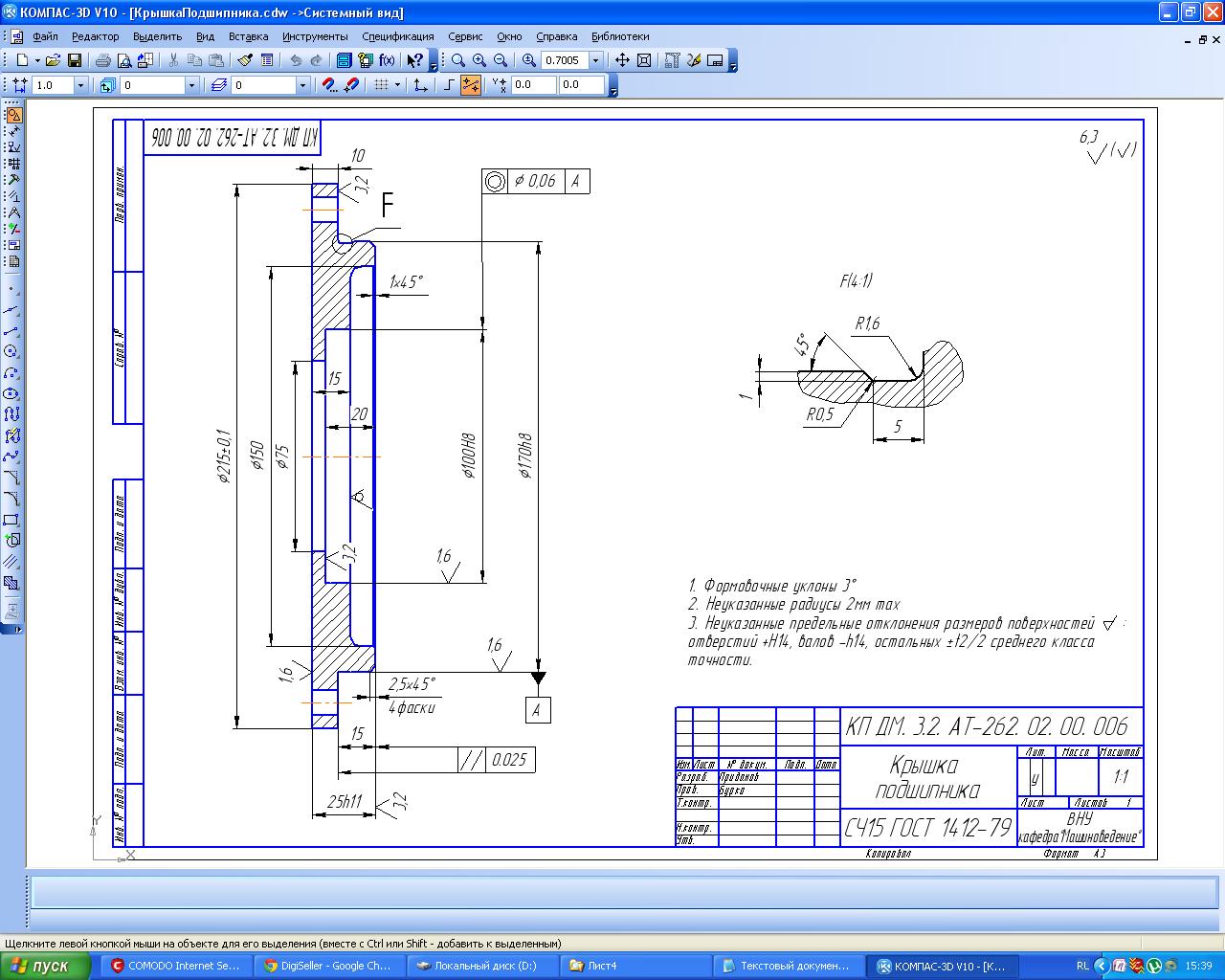Select the Ellipse drawing tool
The width and height of the screenshot is (1225, 980).
(11, 393)
